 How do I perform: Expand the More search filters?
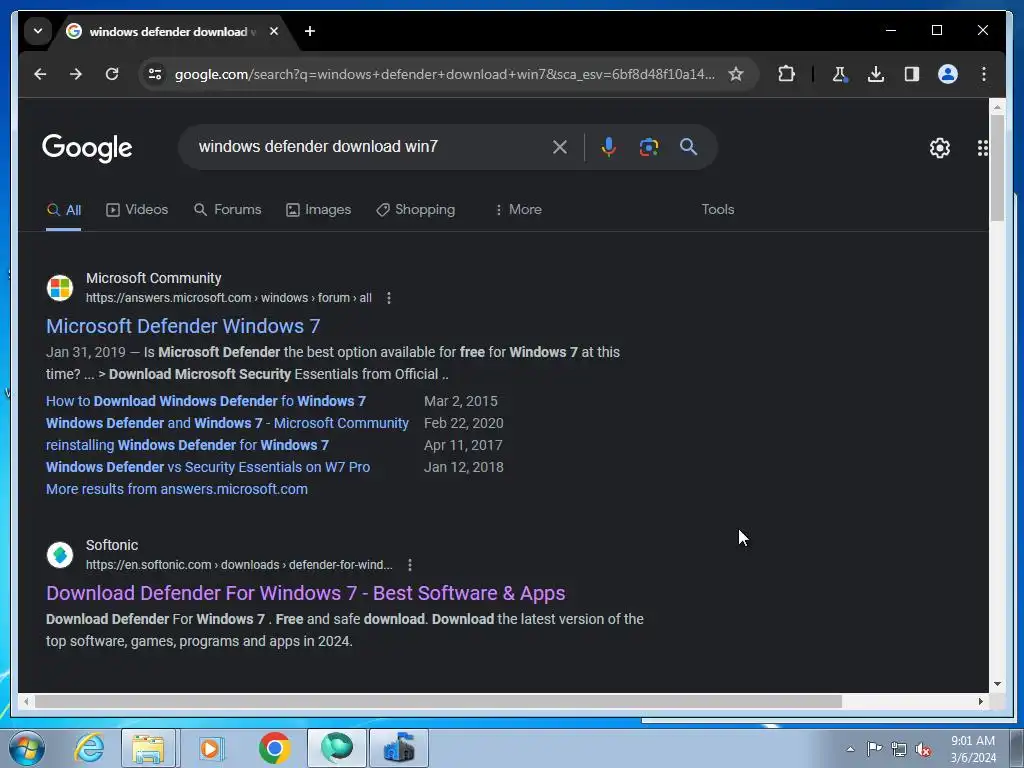(519, 210)
